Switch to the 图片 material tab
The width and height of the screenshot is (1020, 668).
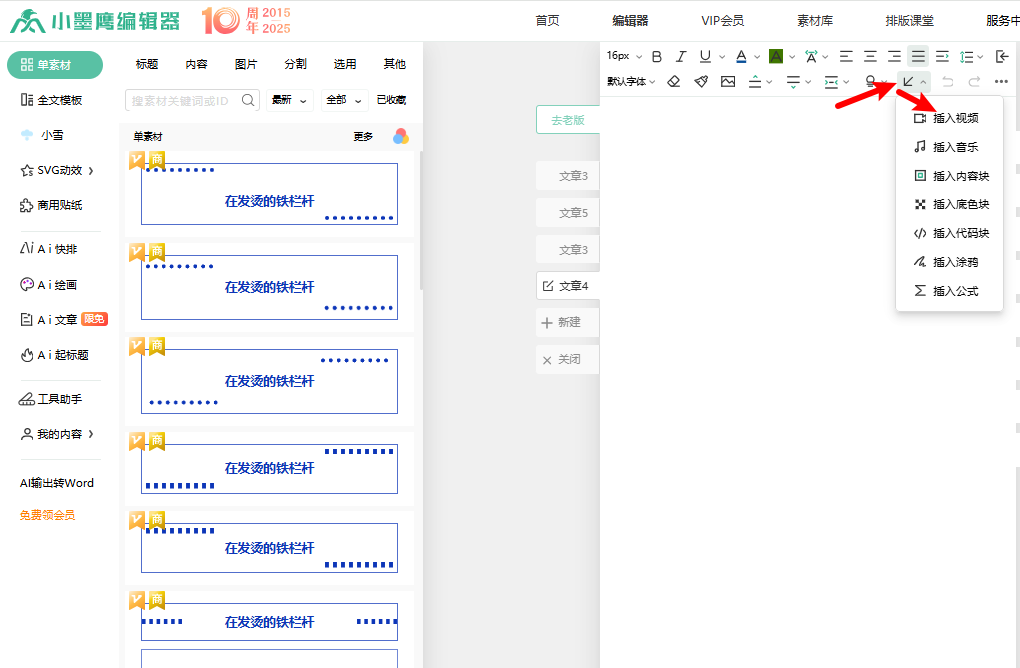(246, 64)
